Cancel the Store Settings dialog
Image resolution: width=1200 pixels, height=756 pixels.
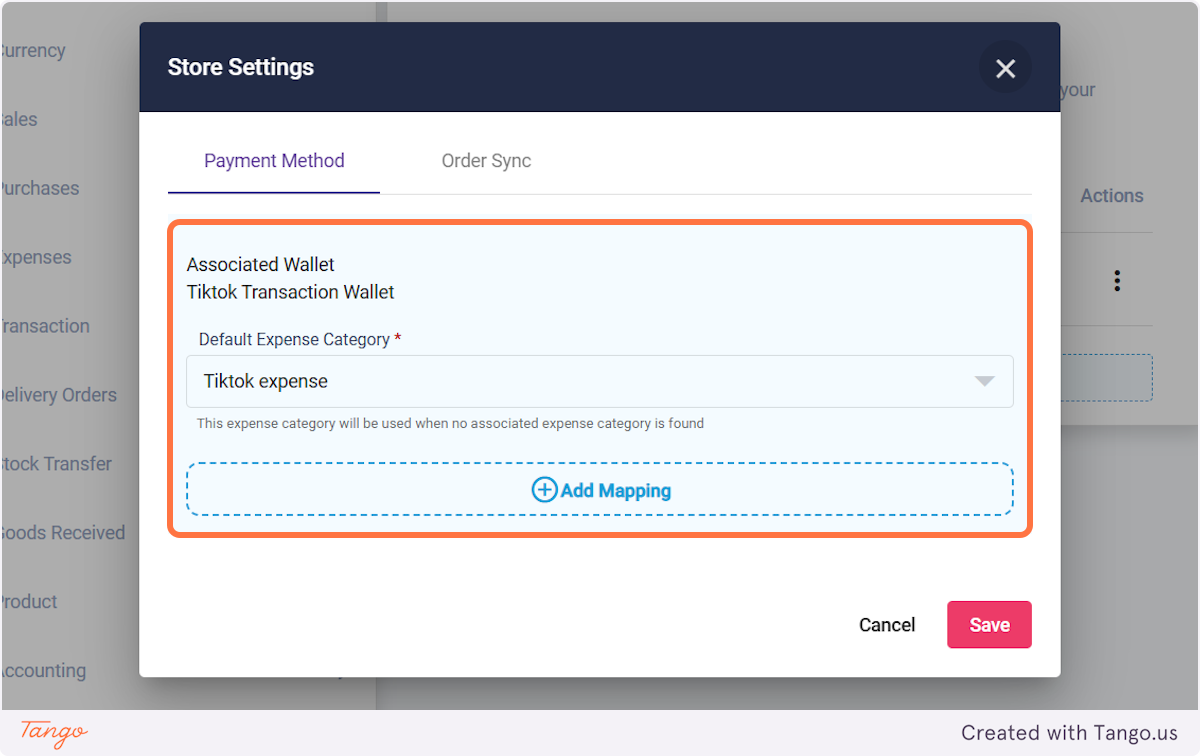point(887,625)
